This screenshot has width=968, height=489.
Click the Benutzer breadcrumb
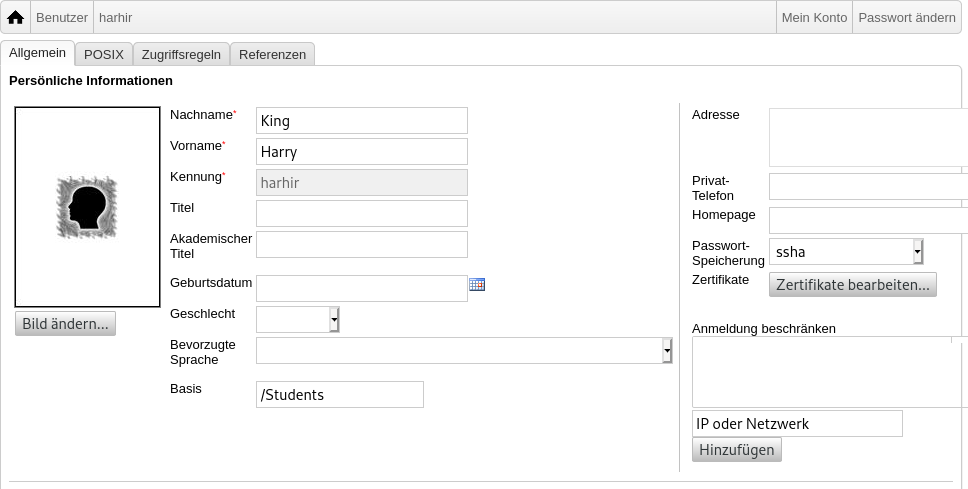62,18
